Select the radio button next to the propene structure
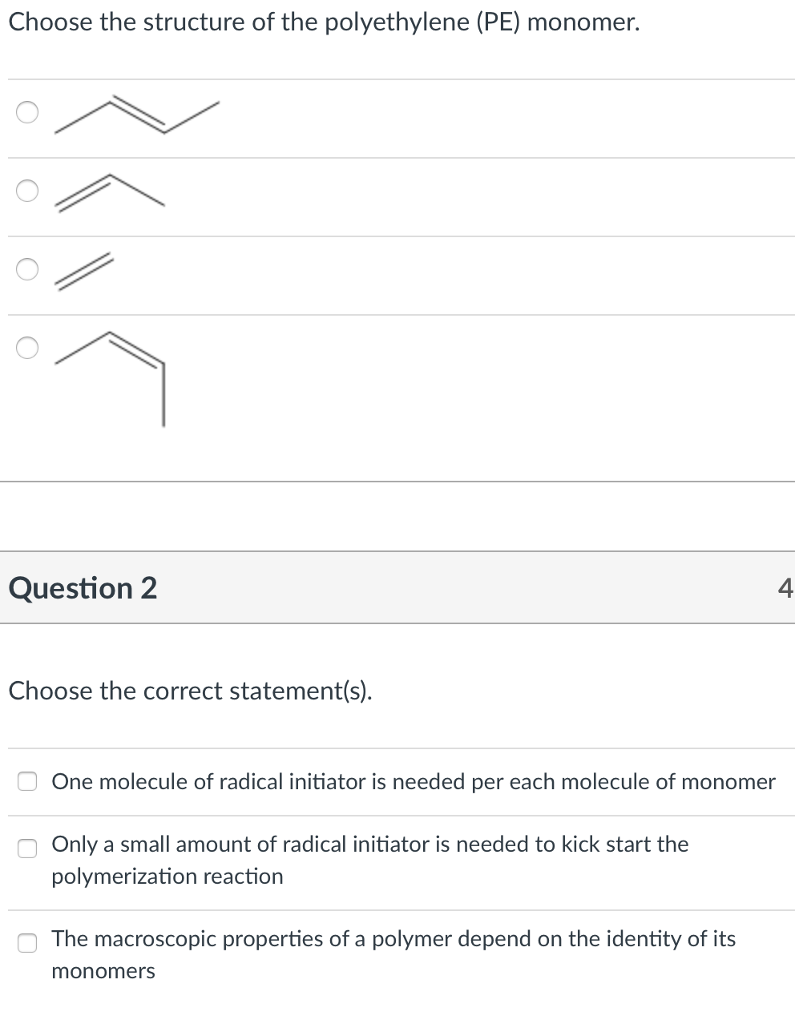Image resolution: width=795 pixels, height=1024 pixels. point(27,191)
